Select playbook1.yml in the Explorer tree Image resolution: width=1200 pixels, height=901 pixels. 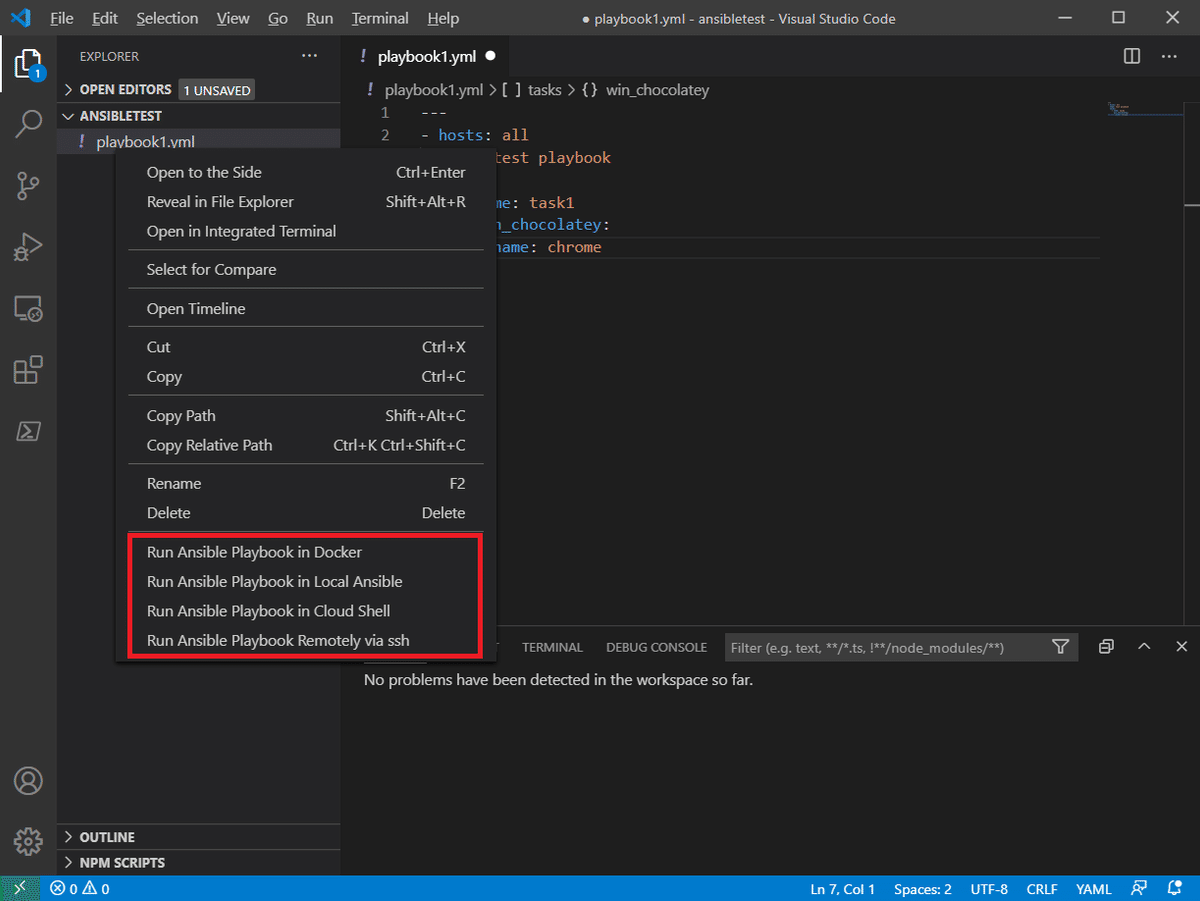(198, 142)
